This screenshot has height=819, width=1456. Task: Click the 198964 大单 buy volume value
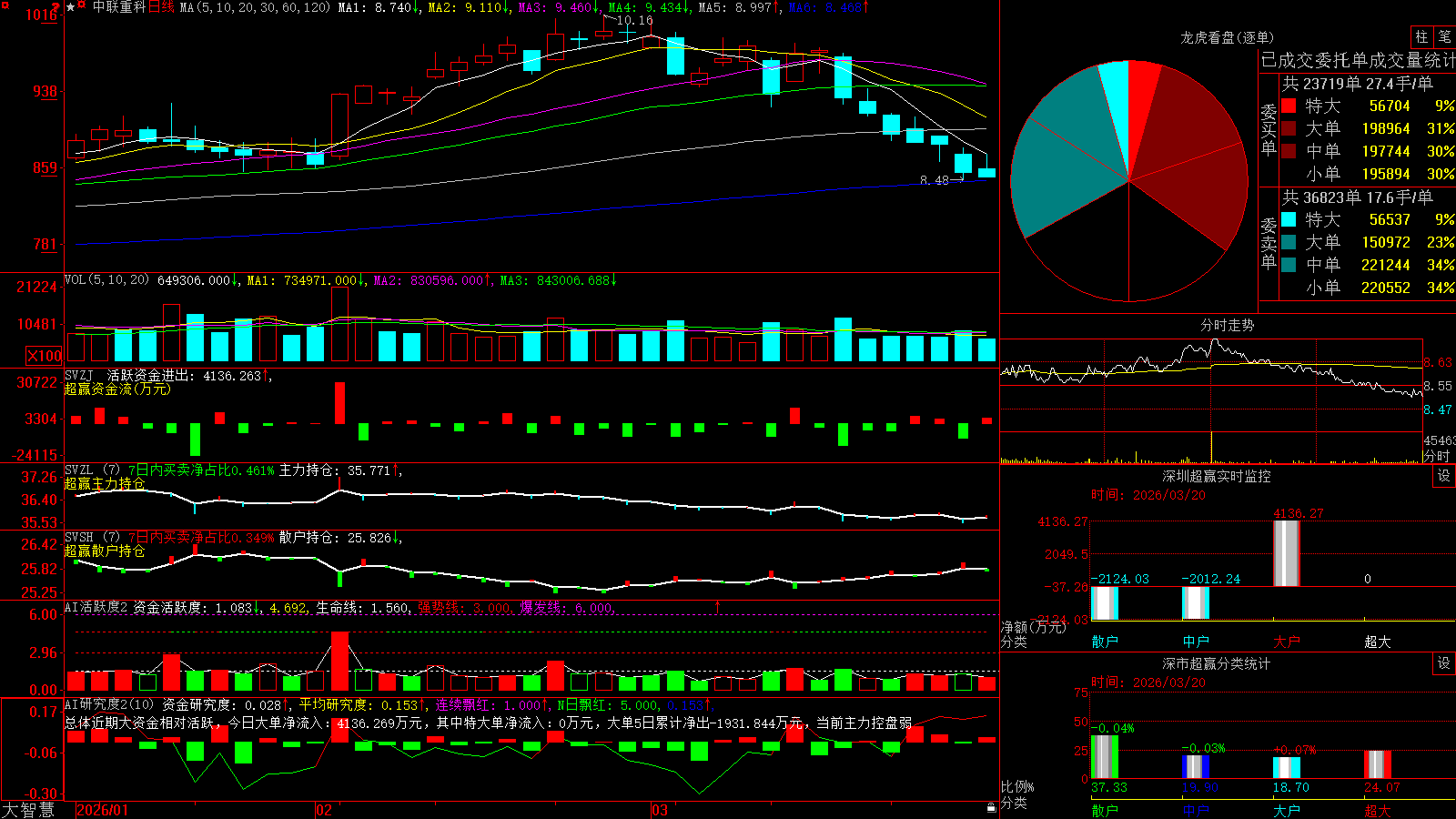coord(1386,129)
